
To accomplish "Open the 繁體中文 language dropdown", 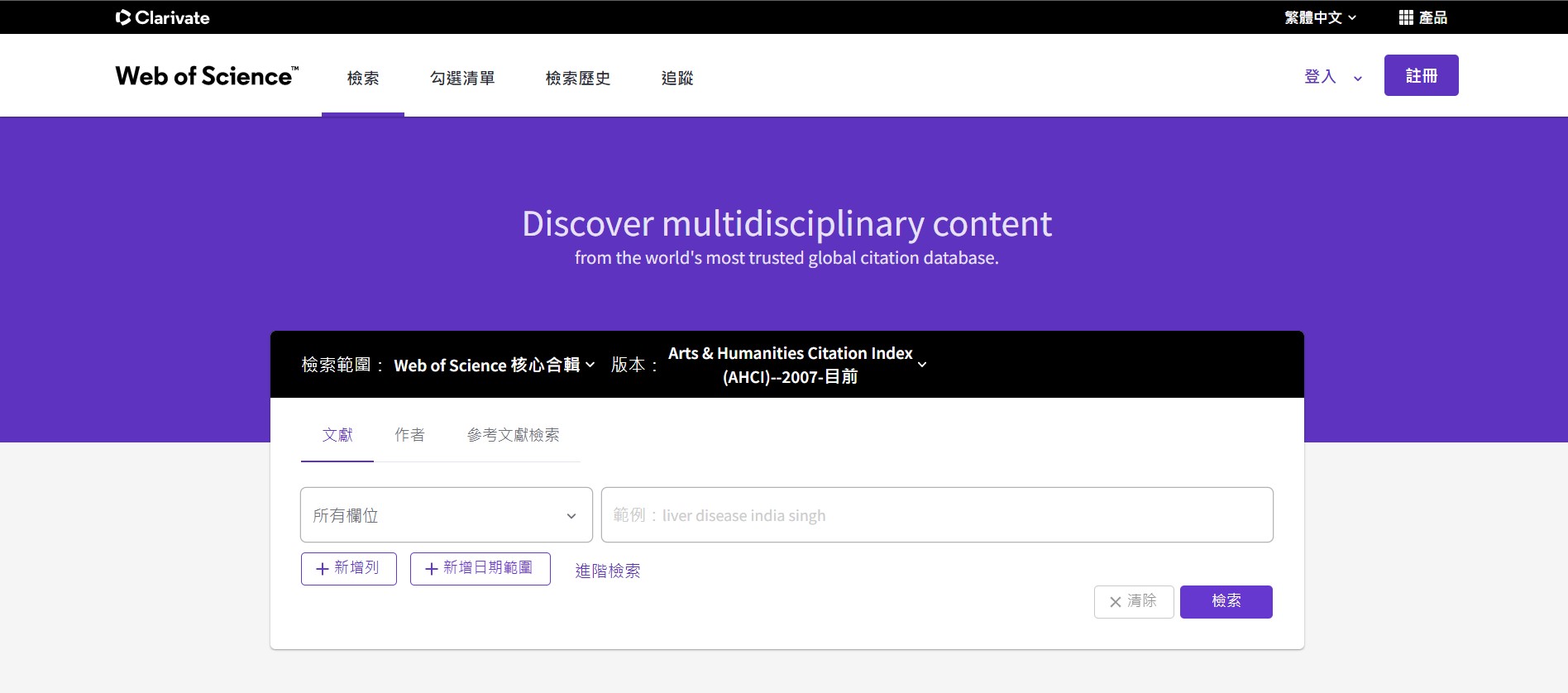I will pos(1321,17).
